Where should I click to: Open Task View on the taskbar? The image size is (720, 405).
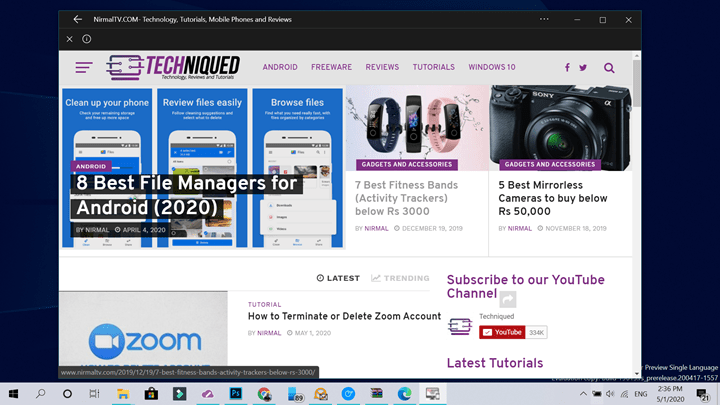coord(94,394)
